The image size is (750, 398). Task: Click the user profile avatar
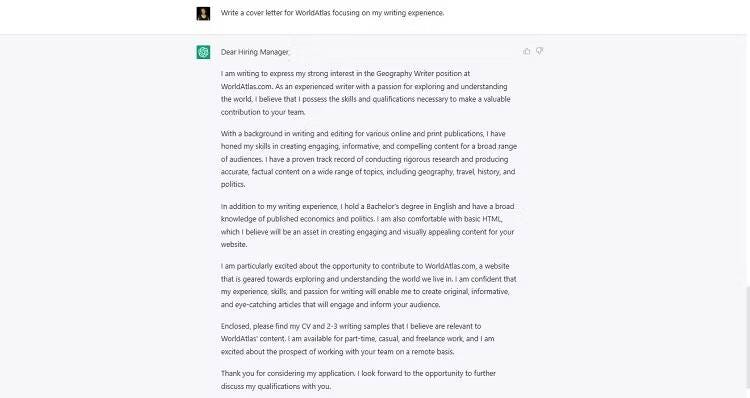click(203, 13)
